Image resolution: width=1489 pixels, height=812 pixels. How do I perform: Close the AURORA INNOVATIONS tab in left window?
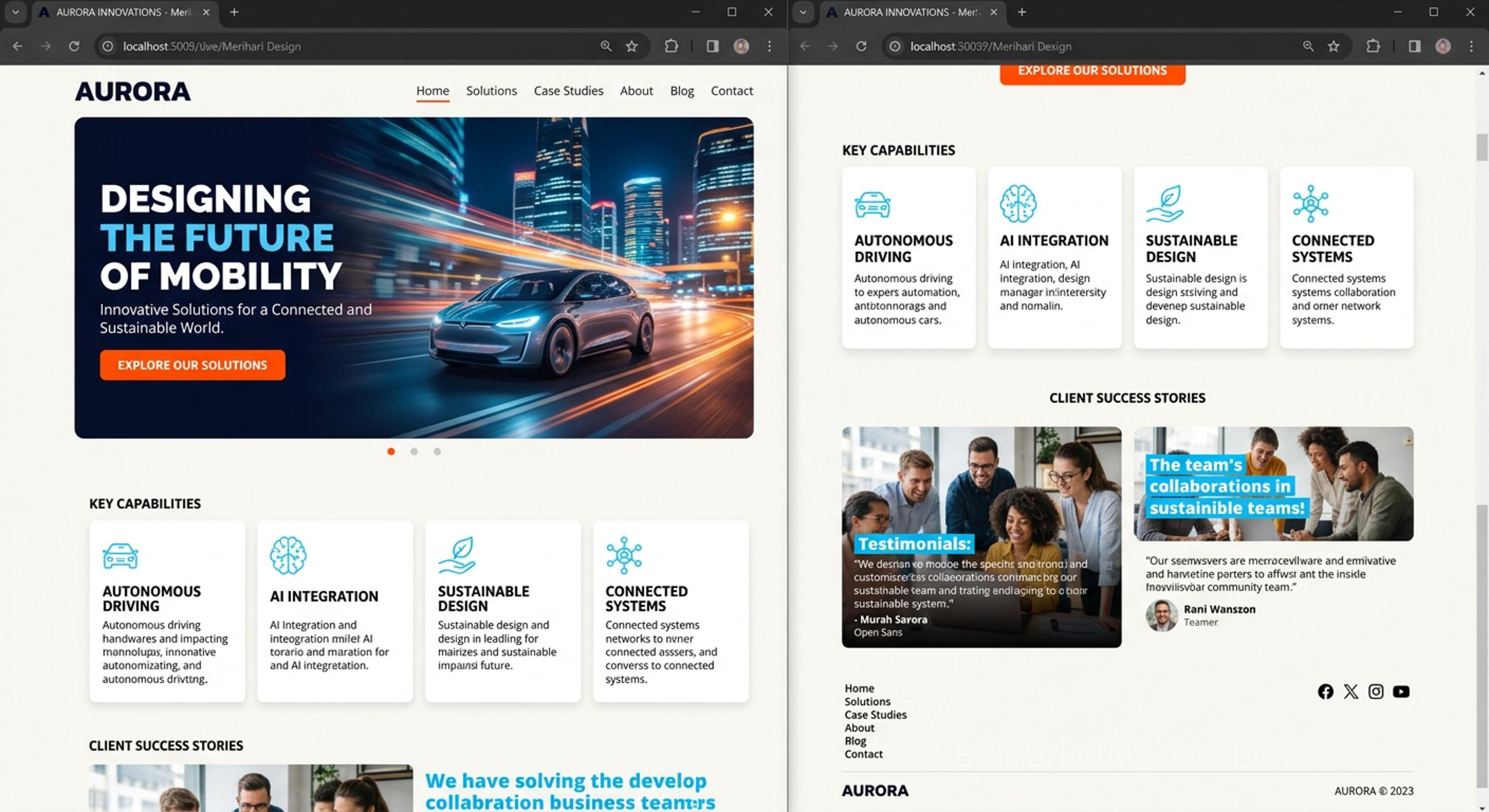point(206,12)
